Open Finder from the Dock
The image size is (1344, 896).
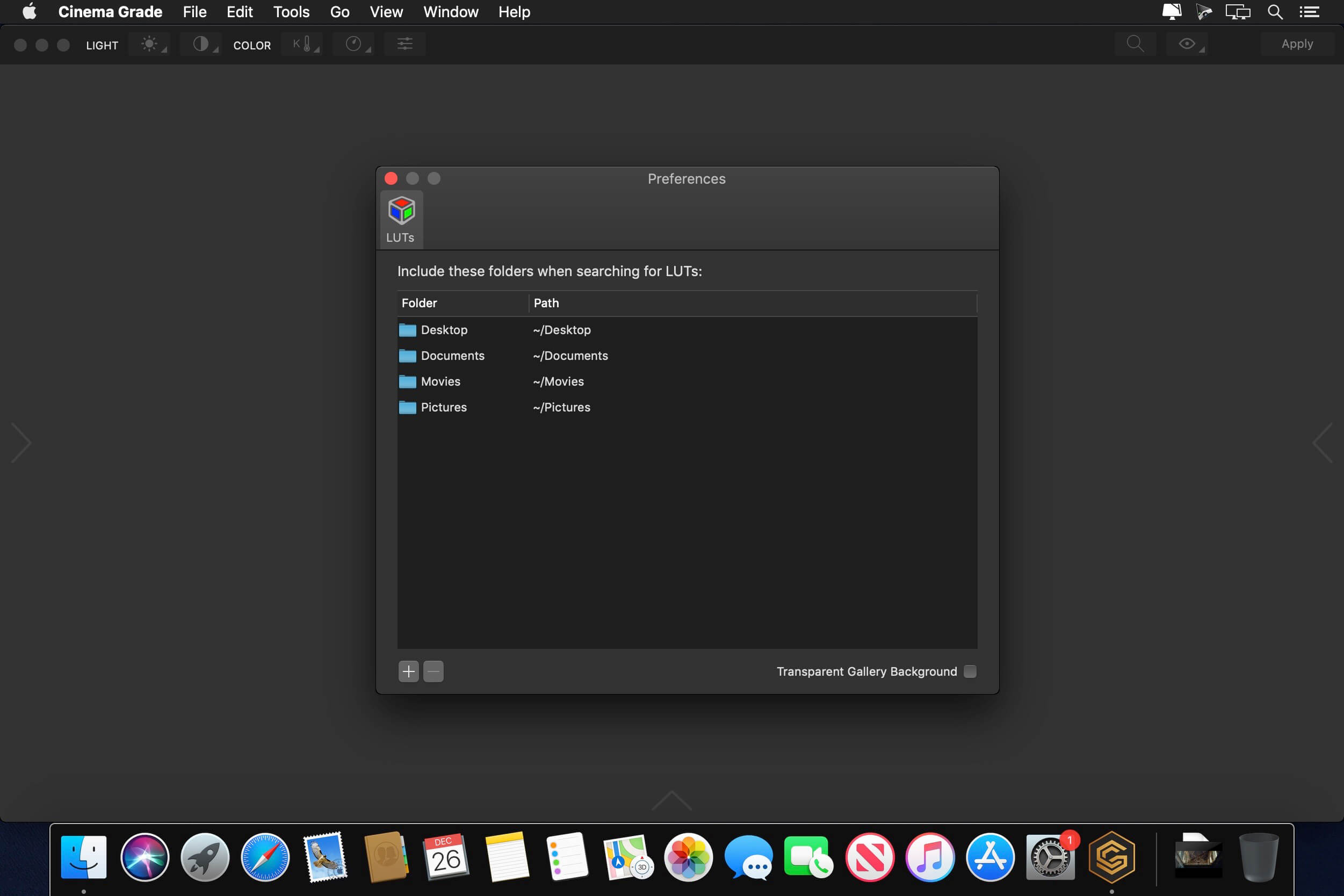[83, 857]
